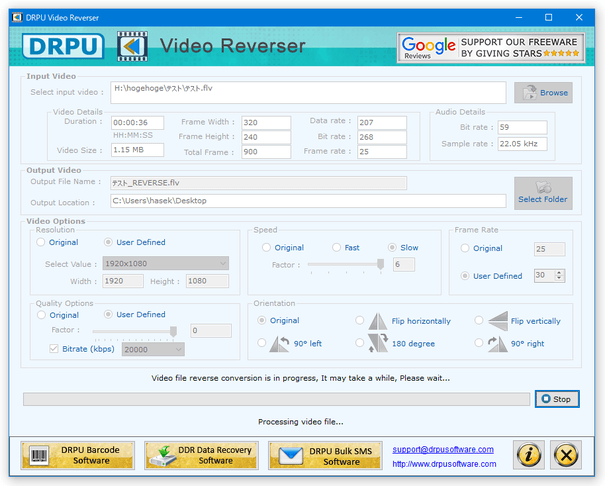This screenshot has height=486, width=605.
Task: Click the Sample rate 22.05 kHz field
Action: pos(522,144)
